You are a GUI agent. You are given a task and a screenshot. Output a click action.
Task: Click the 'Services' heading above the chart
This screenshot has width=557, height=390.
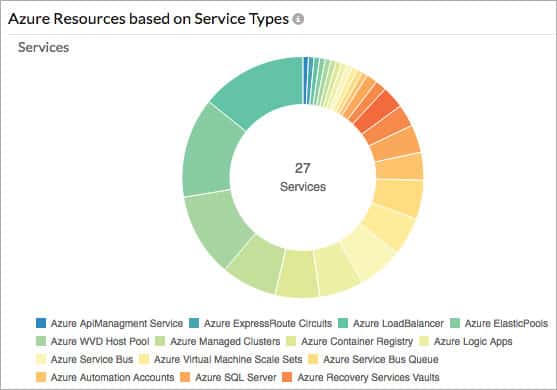coord(43,47)
